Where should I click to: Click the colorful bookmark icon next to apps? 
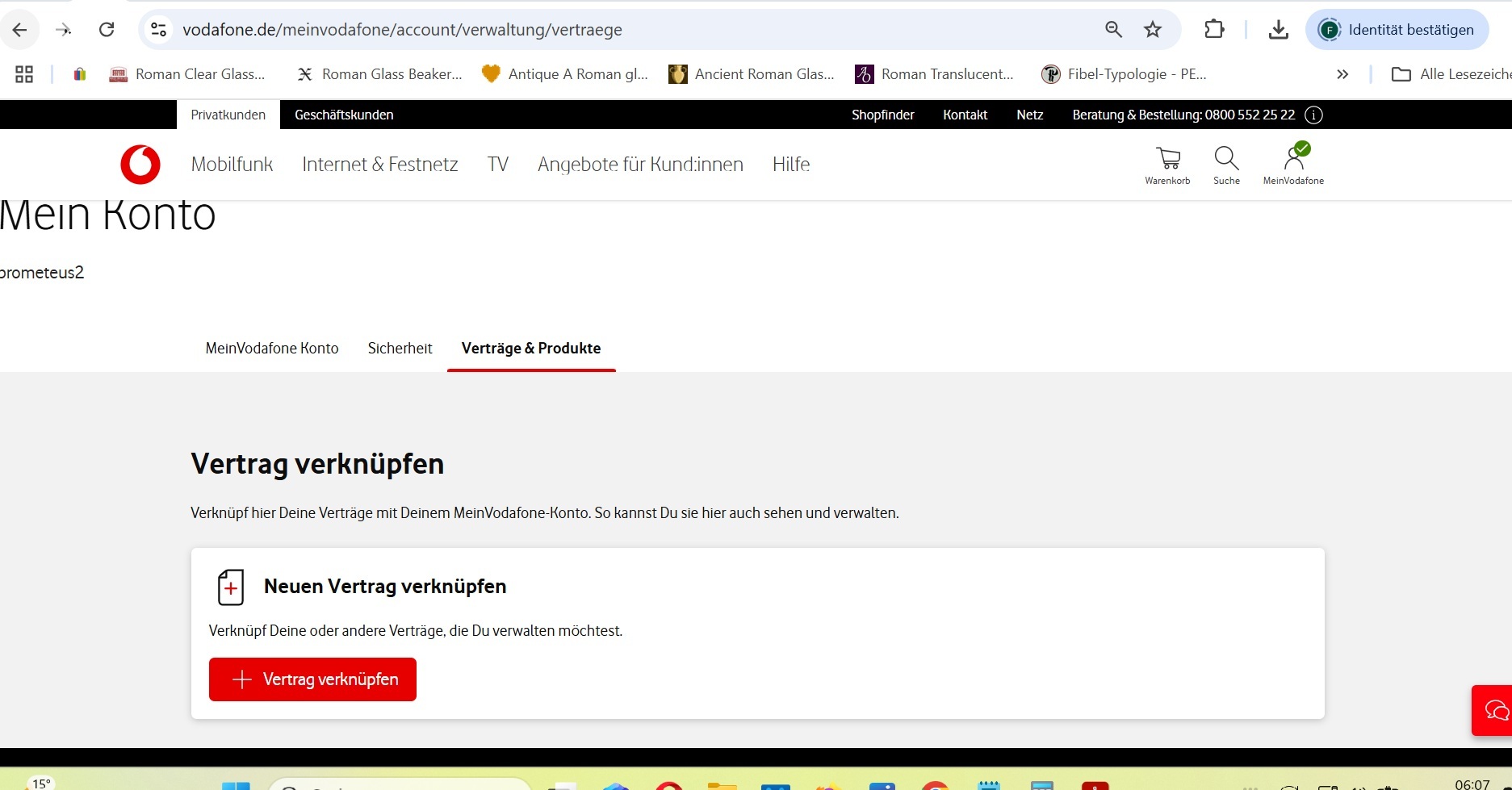79,74
